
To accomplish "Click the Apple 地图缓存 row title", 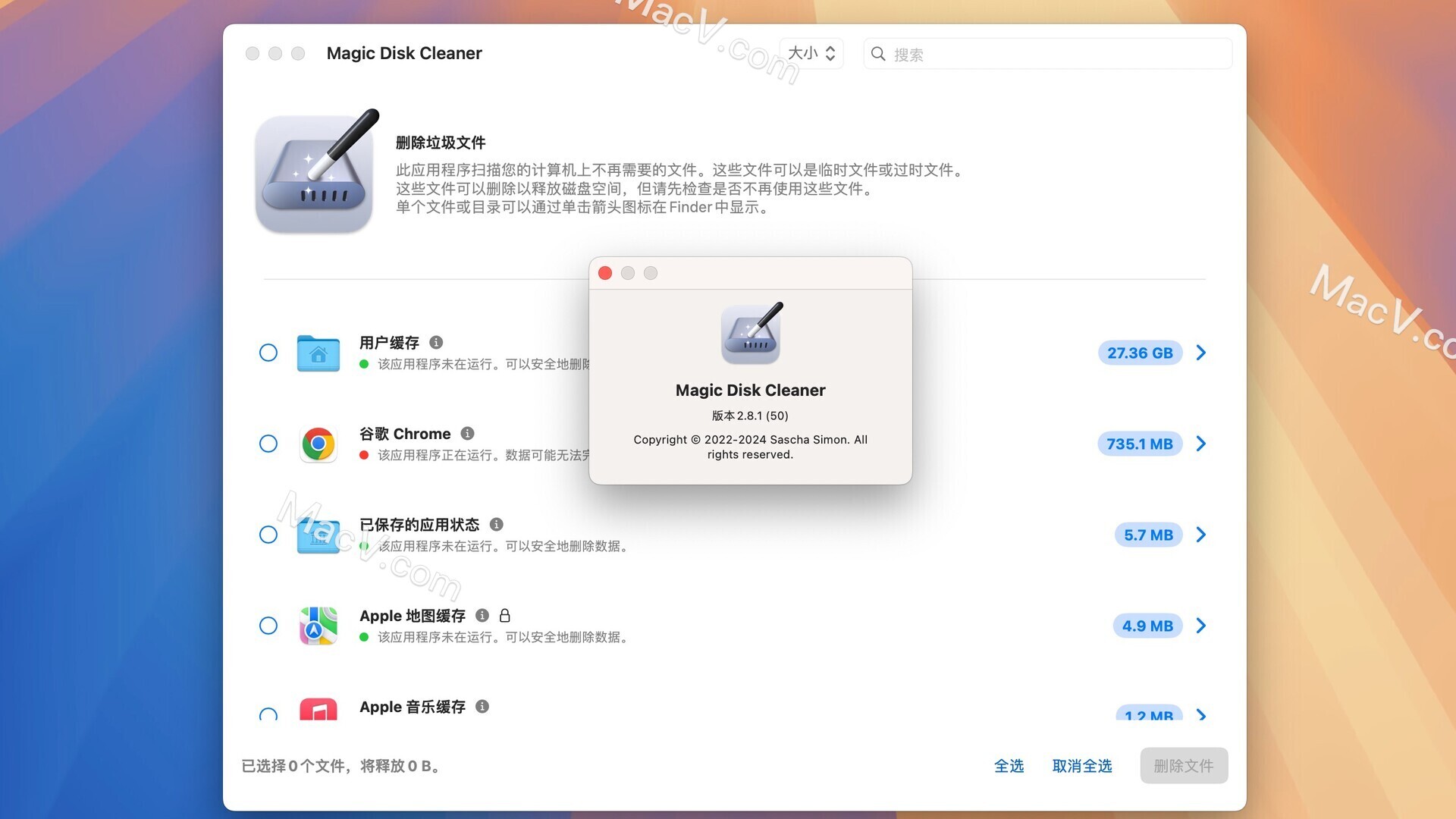I will click(x=413, y=616).
